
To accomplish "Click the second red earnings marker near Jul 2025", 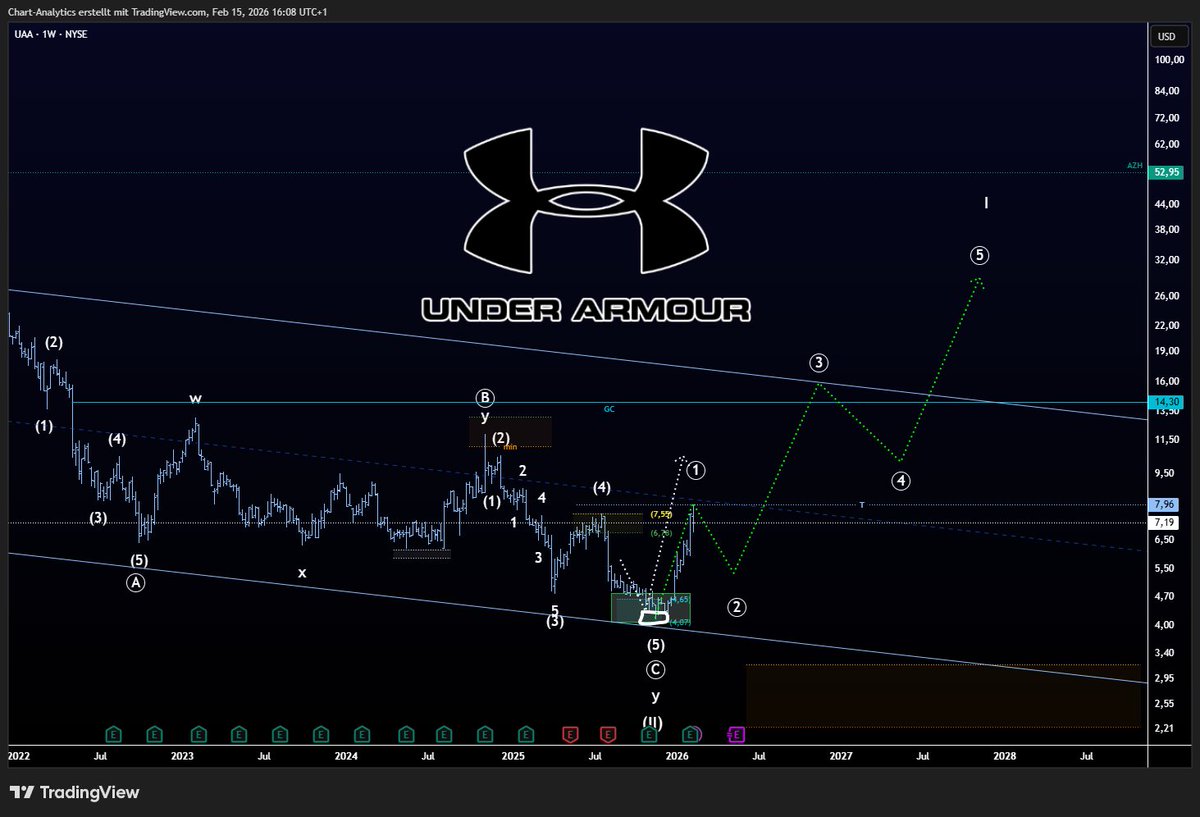I will [x=607, y=734].
